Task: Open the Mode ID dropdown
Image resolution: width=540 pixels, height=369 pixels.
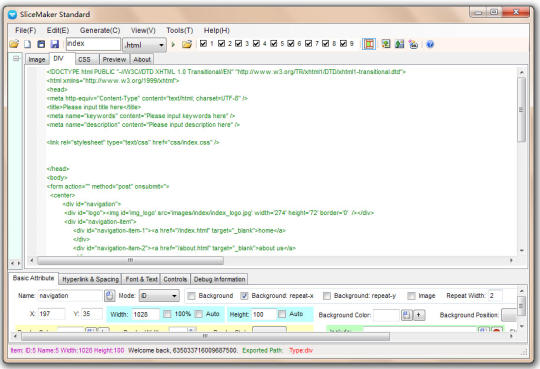Action: [159, 296]
